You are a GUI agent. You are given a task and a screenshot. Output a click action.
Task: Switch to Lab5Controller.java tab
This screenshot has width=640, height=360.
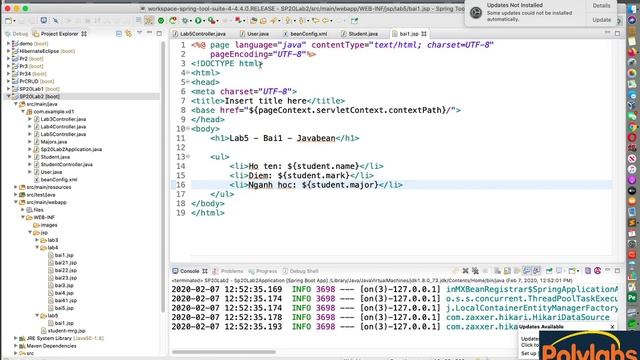coord(199,34)
